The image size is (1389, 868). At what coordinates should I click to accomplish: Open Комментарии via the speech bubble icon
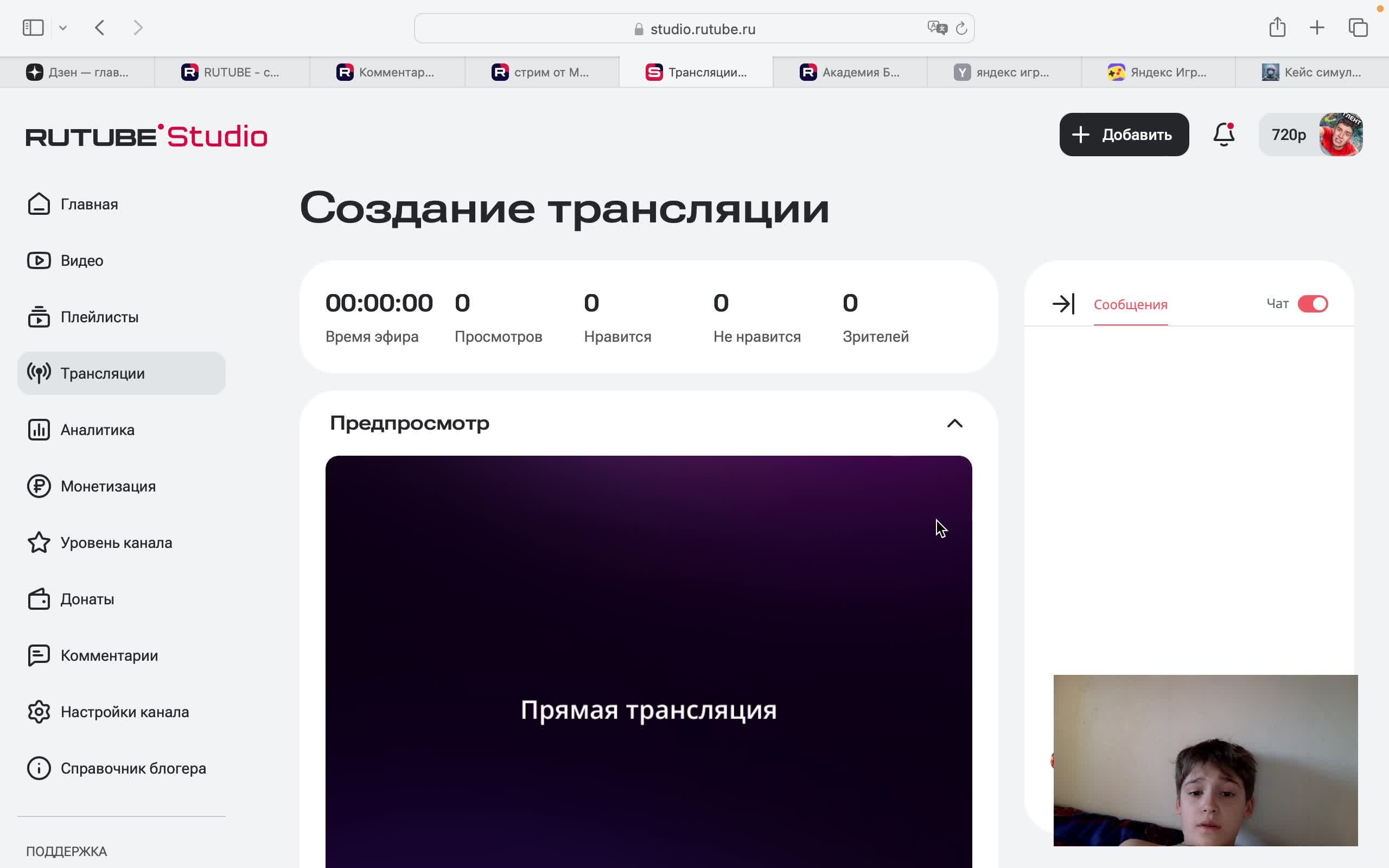39,655
